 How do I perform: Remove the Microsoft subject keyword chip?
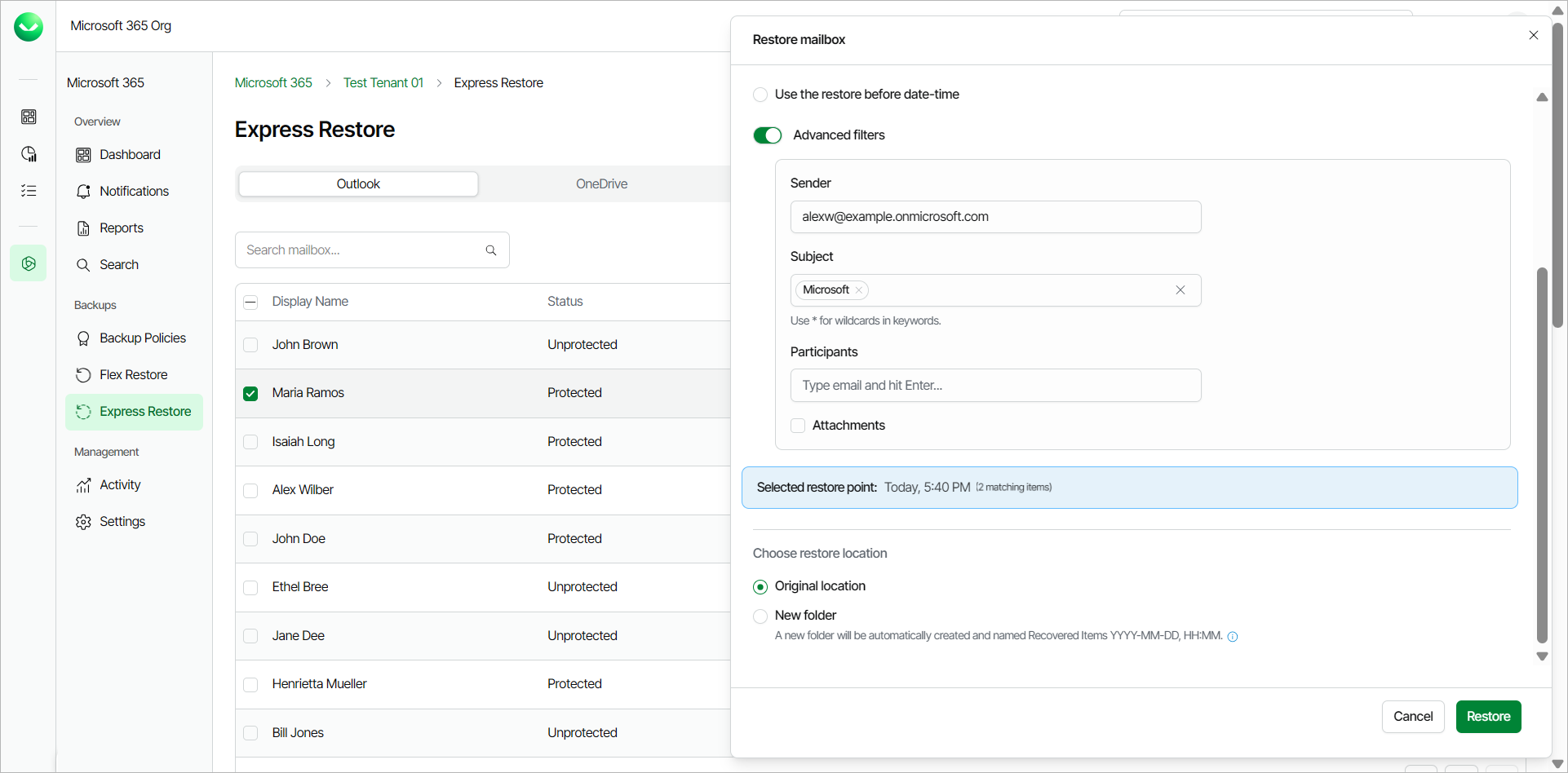tap(858, 290)
